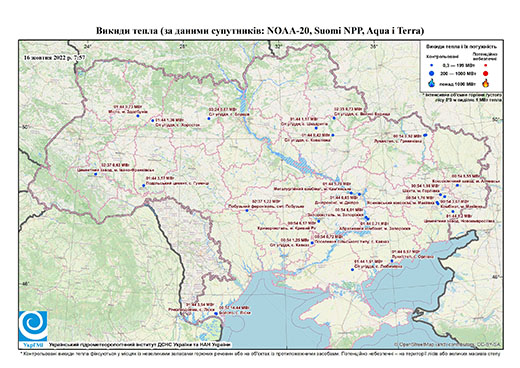This screenshot has width=520, height=368.
Task: Select the marker for the Алчевськ coke plant
Action: click(457, 185)
